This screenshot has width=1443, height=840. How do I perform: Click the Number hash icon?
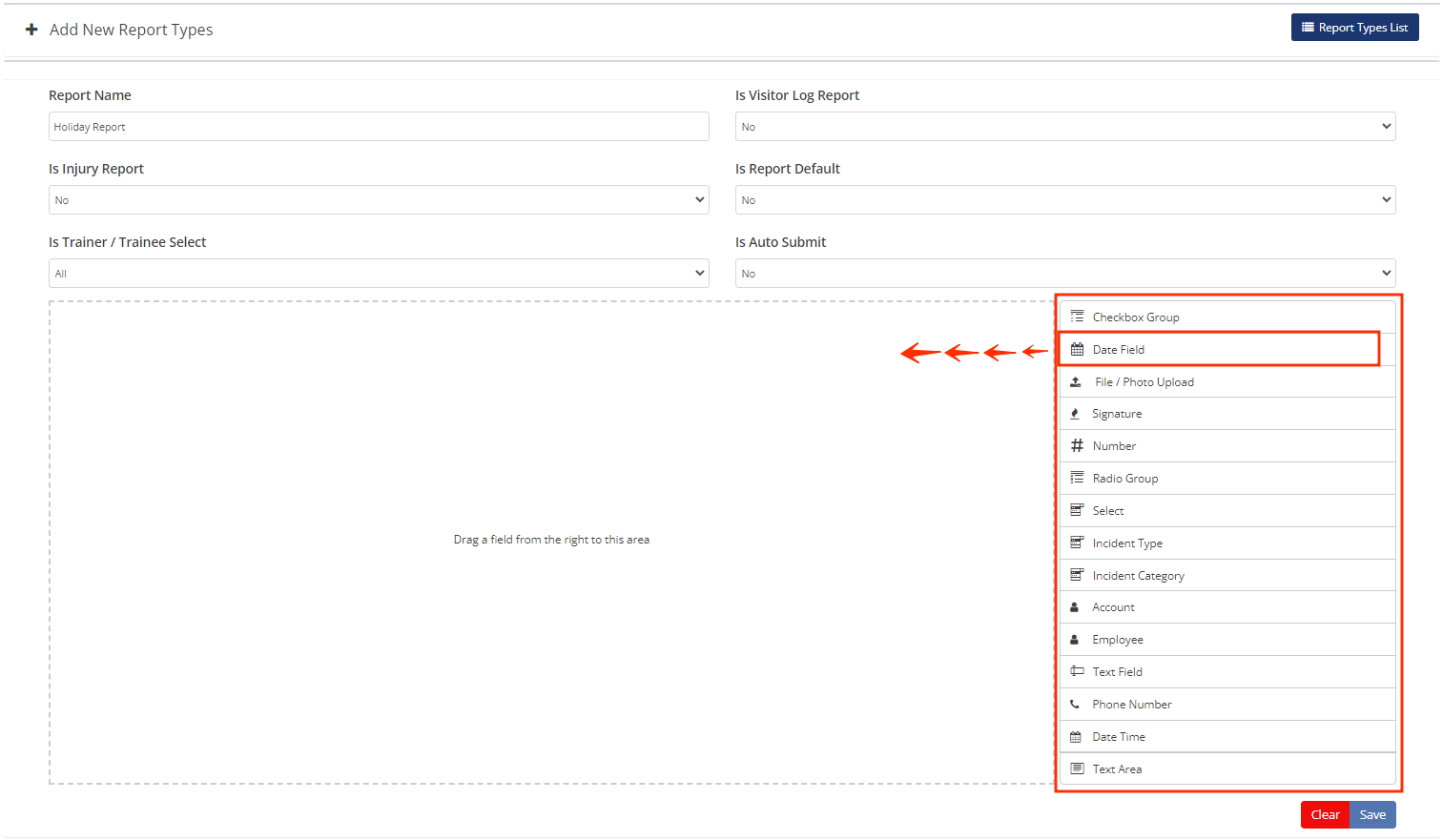pos(1077,446)
